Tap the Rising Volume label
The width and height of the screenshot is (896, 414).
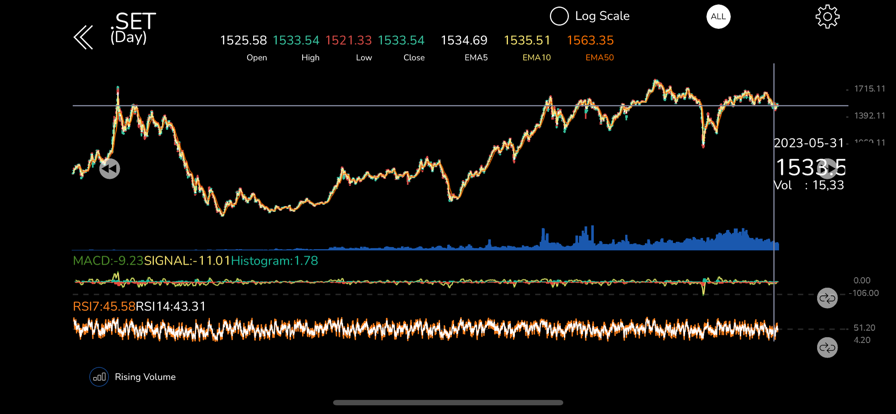click(145, 377)
